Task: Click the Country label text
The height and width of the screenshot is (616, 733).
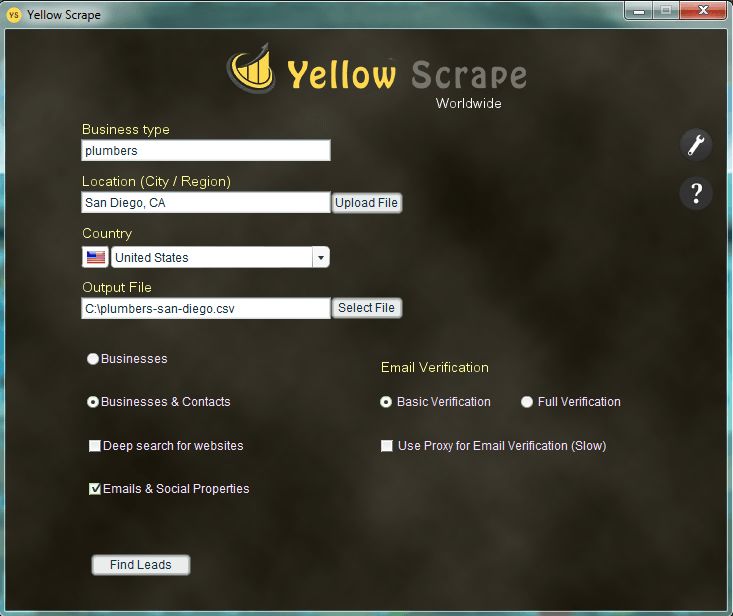Action: click(x=107, y=233)
